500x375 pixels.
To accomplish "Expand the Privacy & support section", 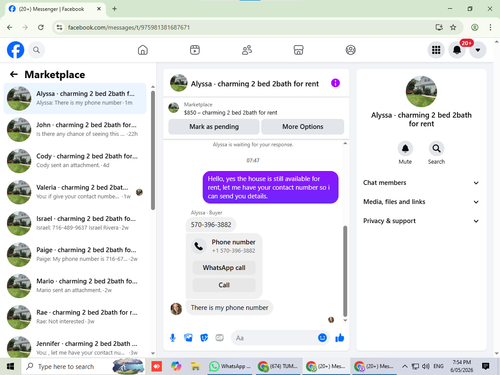I will (x=421, y=221).
